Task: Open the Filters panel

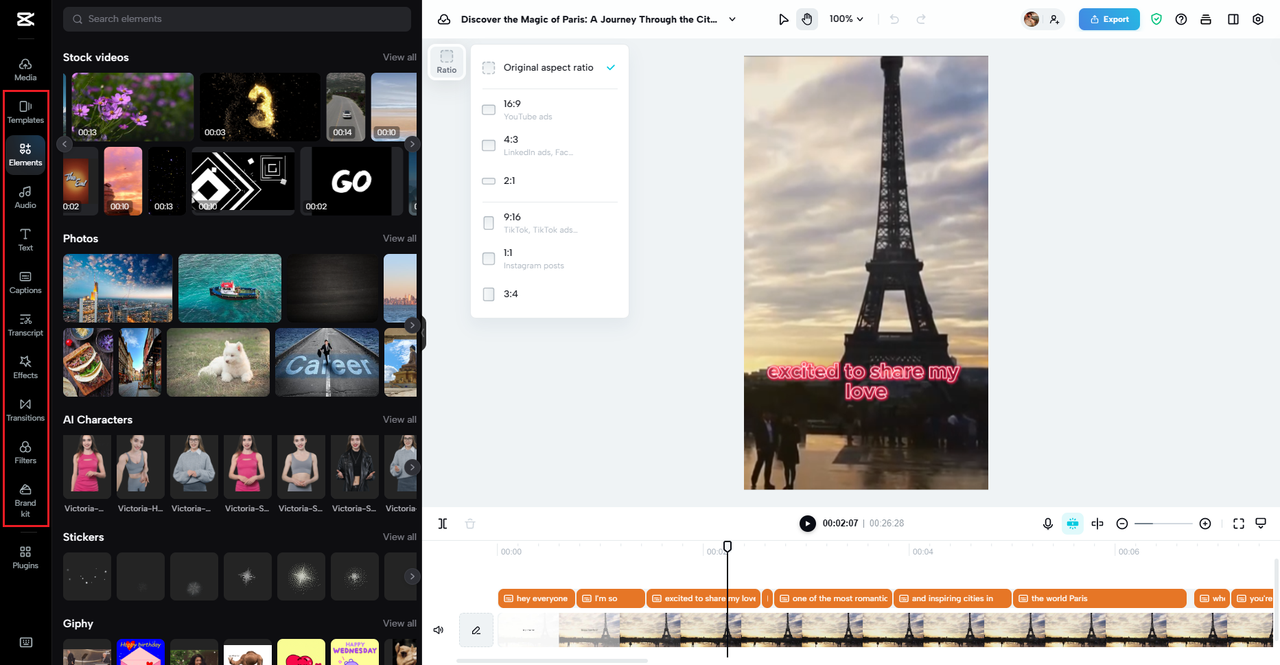Action: tap(25, 452)
